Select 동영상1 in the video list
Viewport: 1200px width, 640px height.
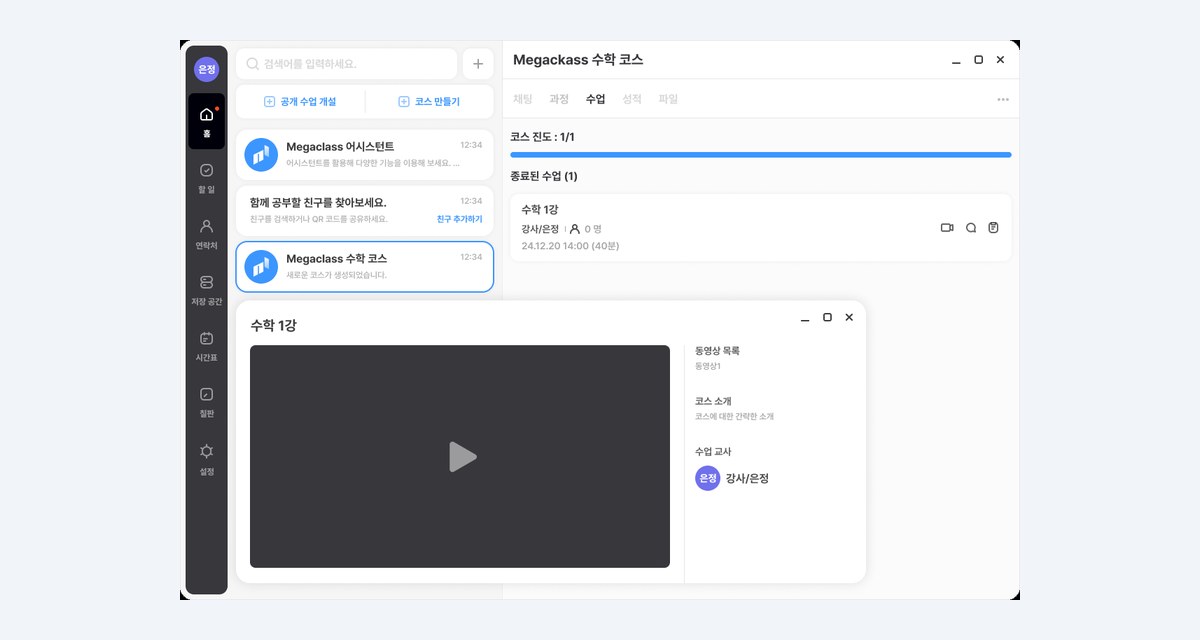pyautogui.click(x=708, y=366)
